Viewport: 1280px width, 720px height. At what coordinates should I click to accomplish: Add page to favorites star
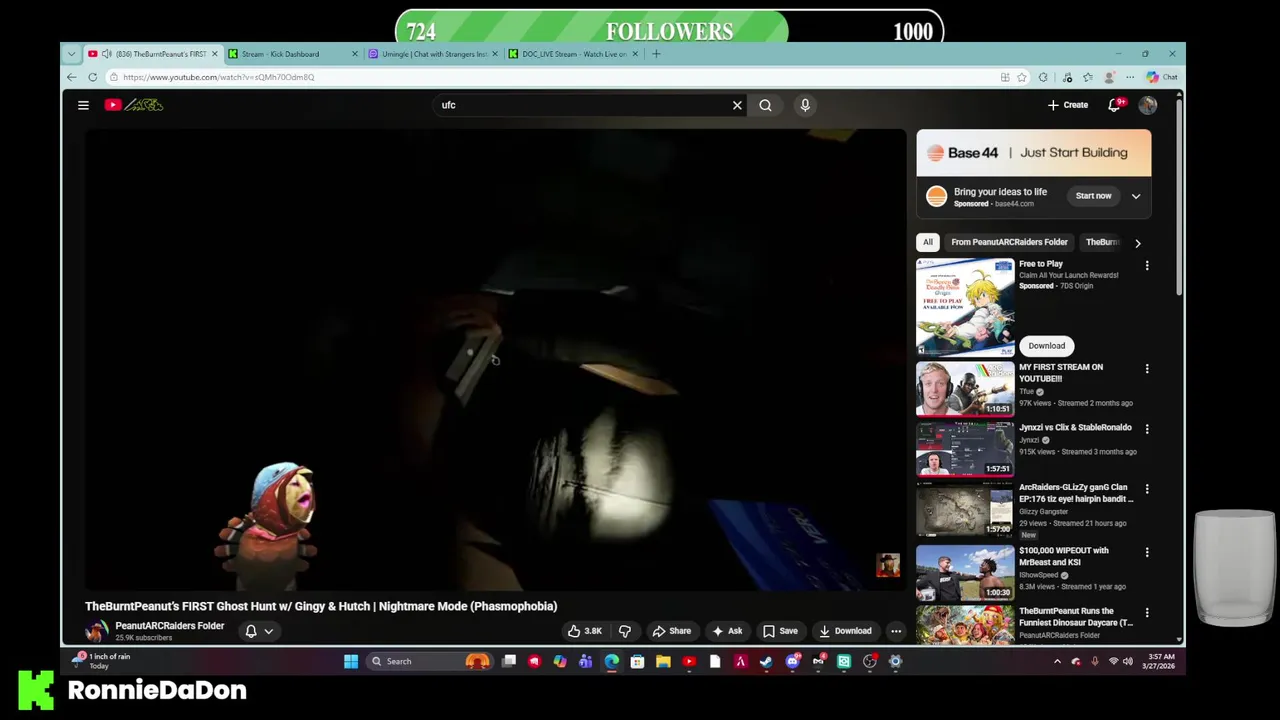(x=1022, y=77)
